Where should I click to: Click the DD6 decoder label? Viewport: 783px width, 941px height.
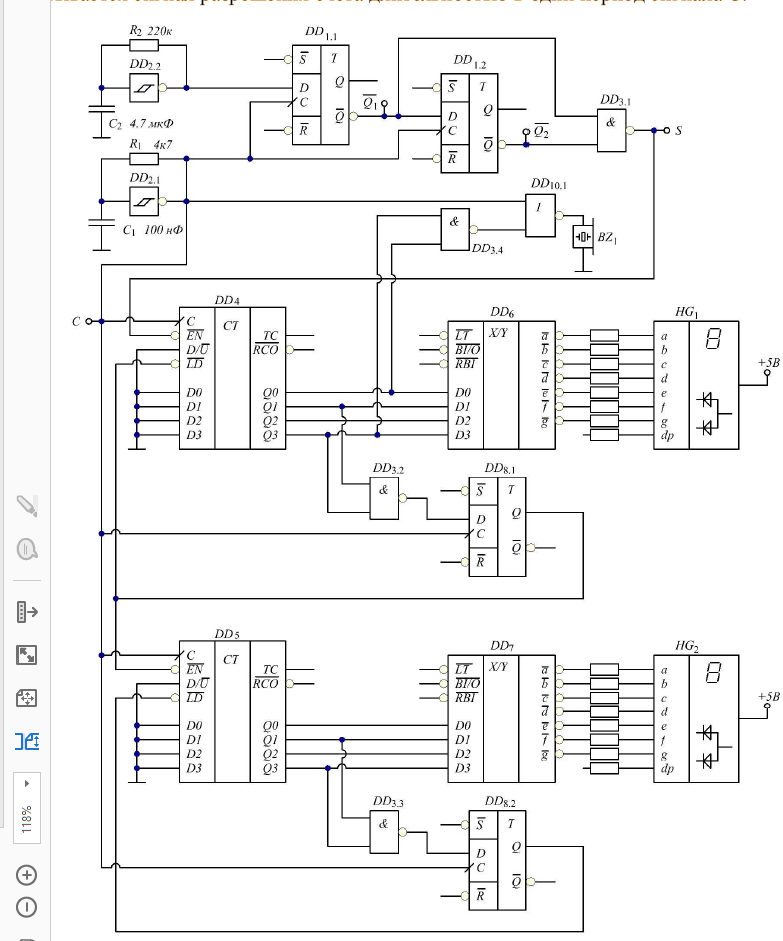[x=502, y=312]
